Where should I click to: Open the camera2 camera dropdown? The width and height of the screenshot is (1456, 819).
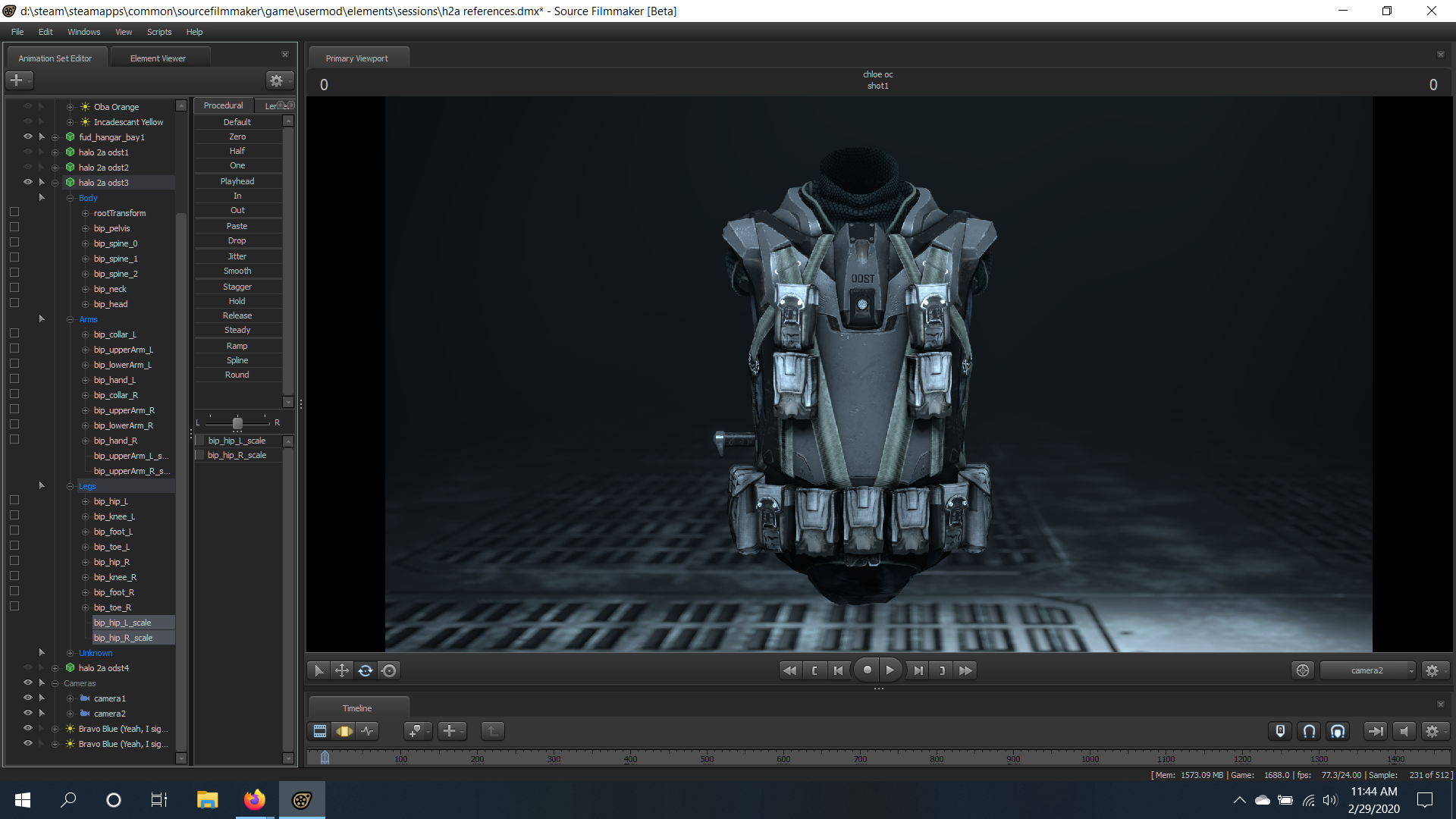1367,670
